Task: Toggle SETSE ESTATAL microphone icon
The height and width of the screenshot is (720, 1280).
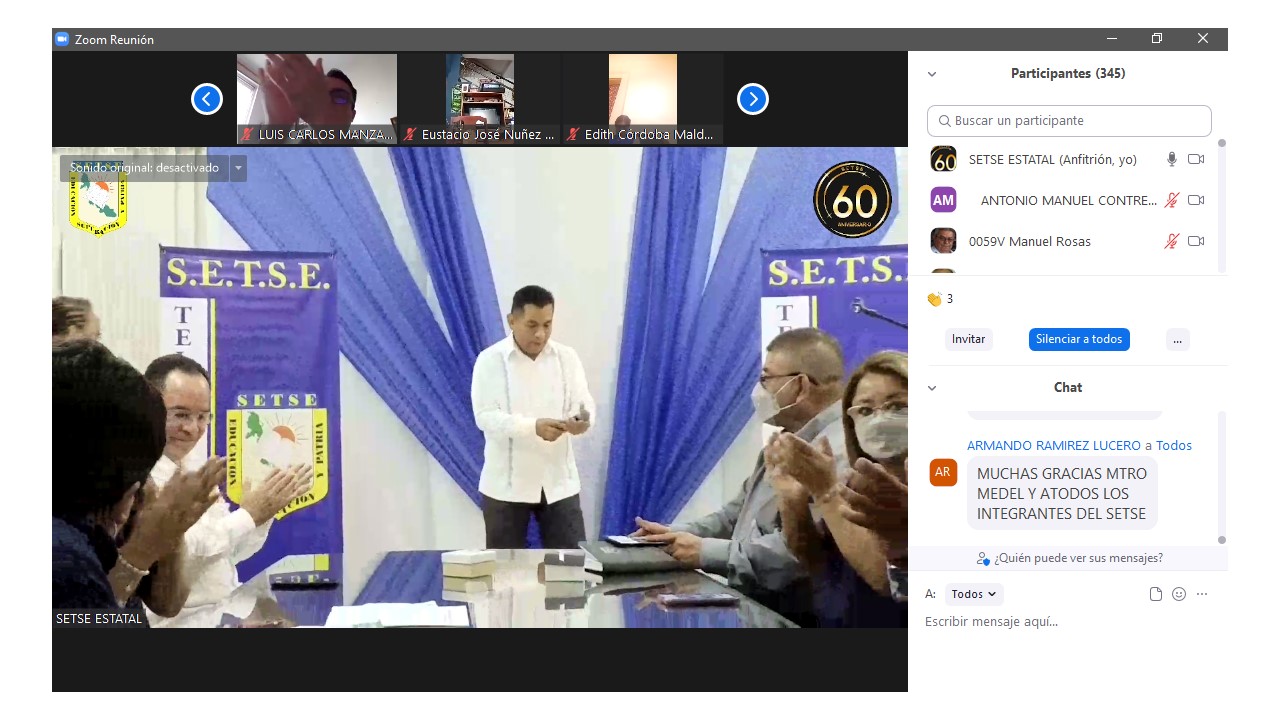Action: pos(1172,159)
